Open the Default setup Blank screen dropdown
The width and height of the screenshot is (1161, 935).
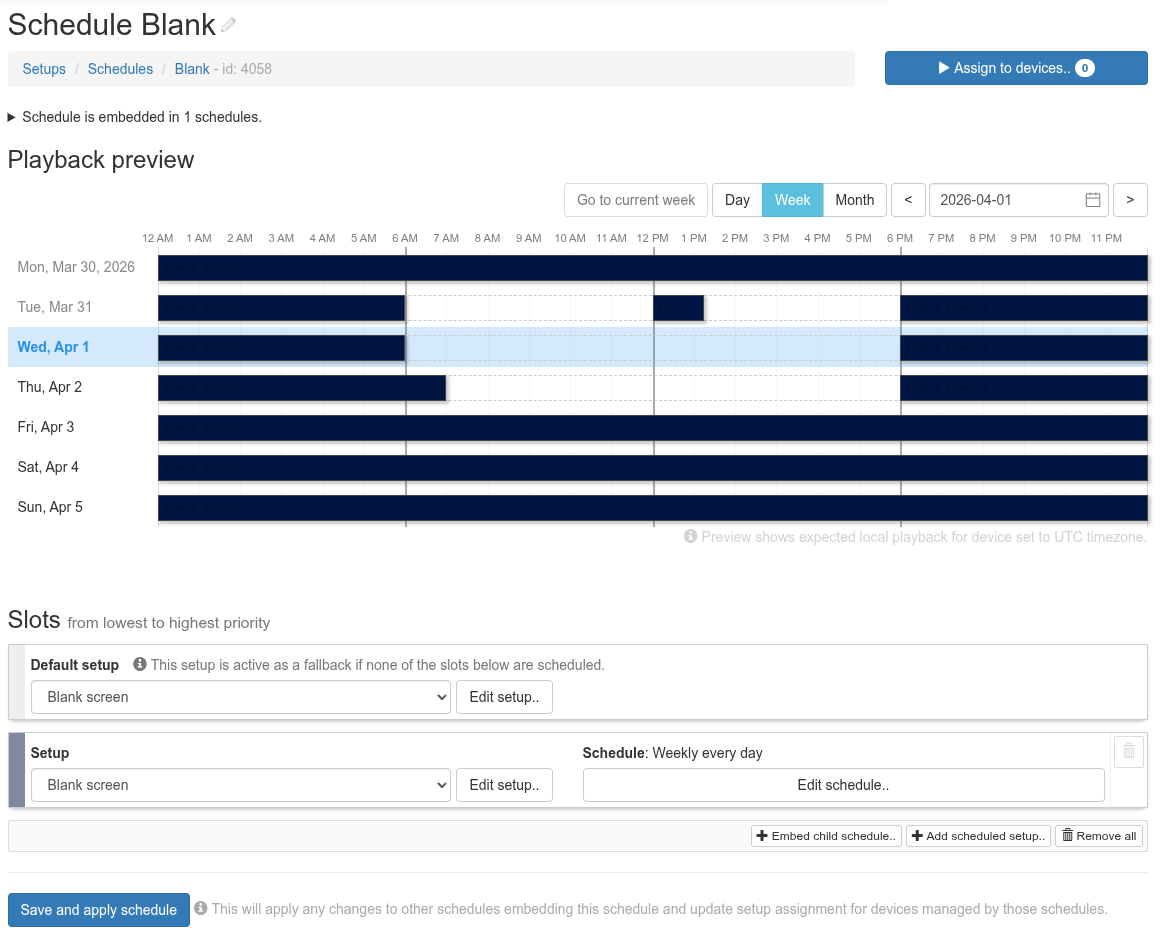(x=241, y=697)
